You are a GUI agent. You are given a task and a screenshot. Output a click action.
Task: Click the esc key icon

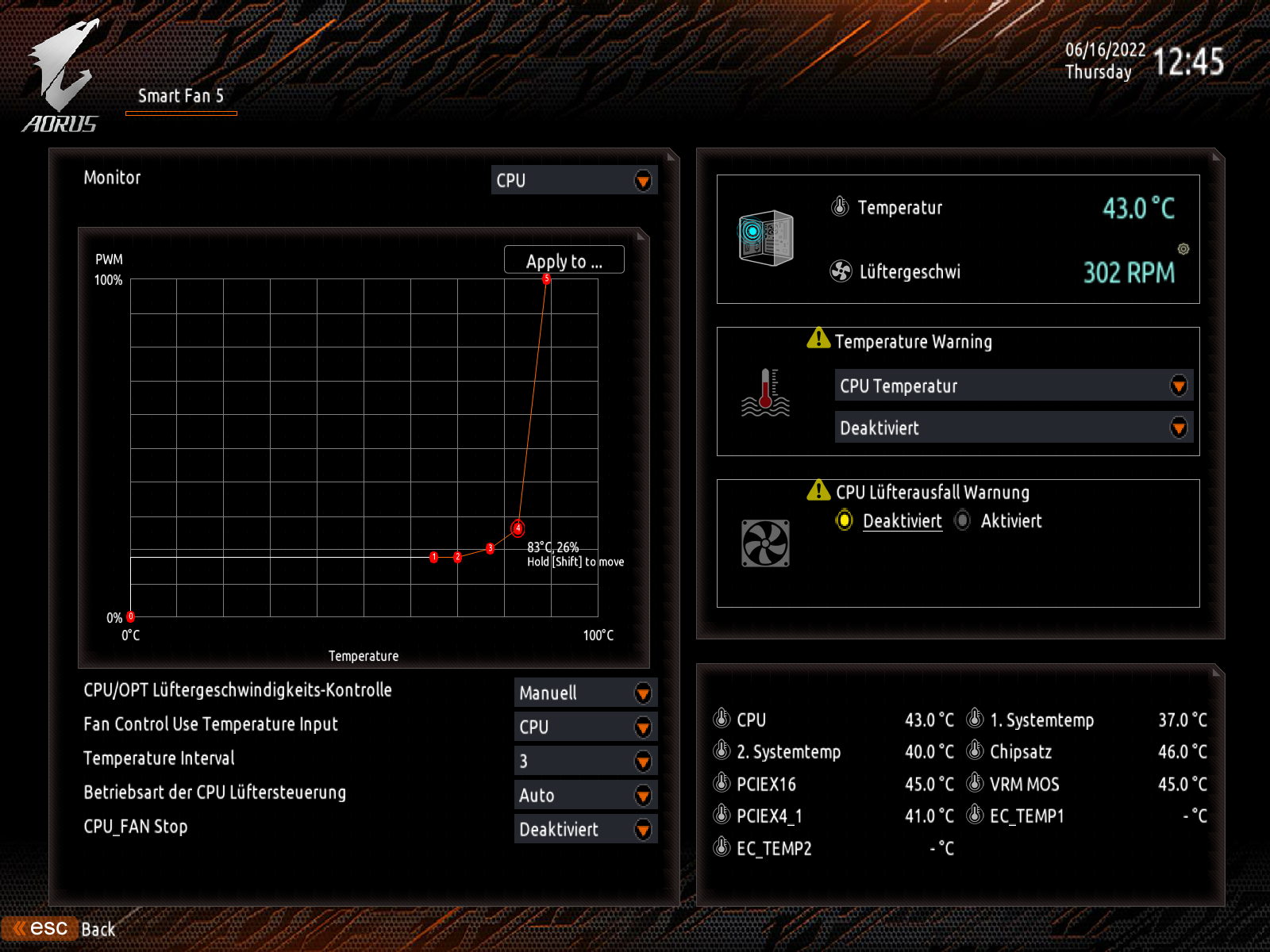coord(40,928)
